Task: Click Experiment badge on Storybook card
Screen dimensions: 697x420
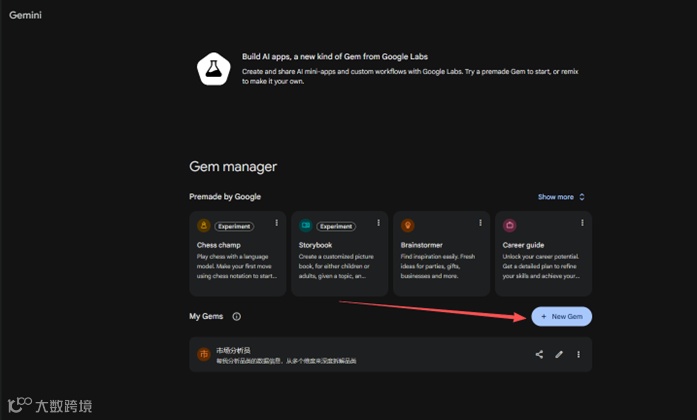Action: point(336,226)
